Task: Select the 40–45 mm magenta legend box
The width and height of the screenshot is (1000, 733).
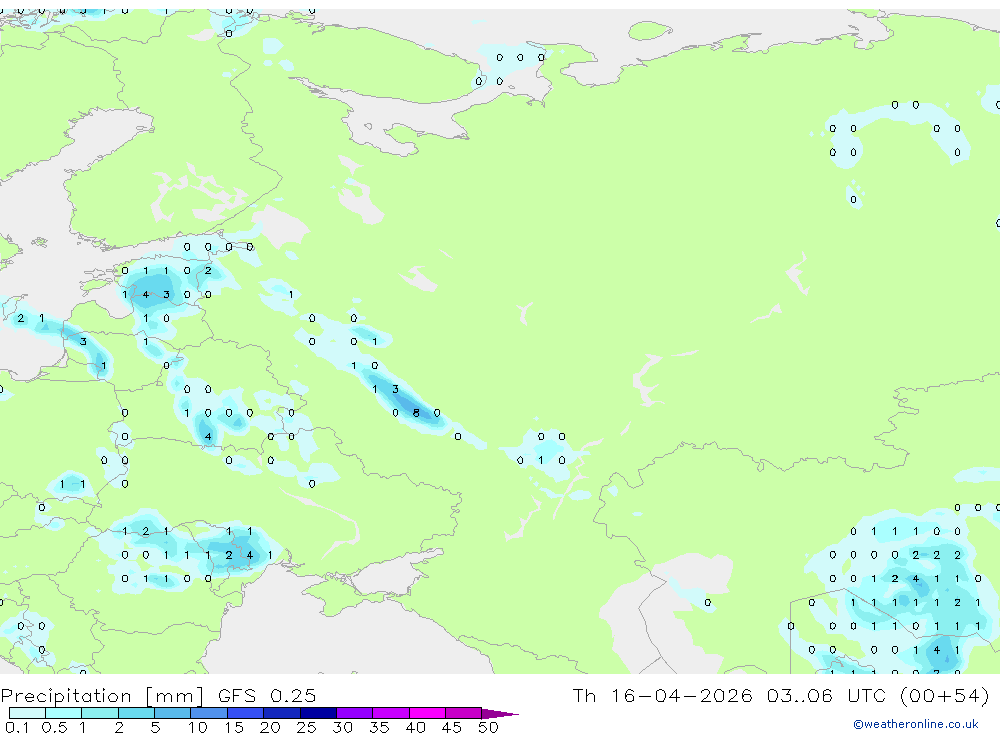Action: pyautogui.click(x=427, y=713)
